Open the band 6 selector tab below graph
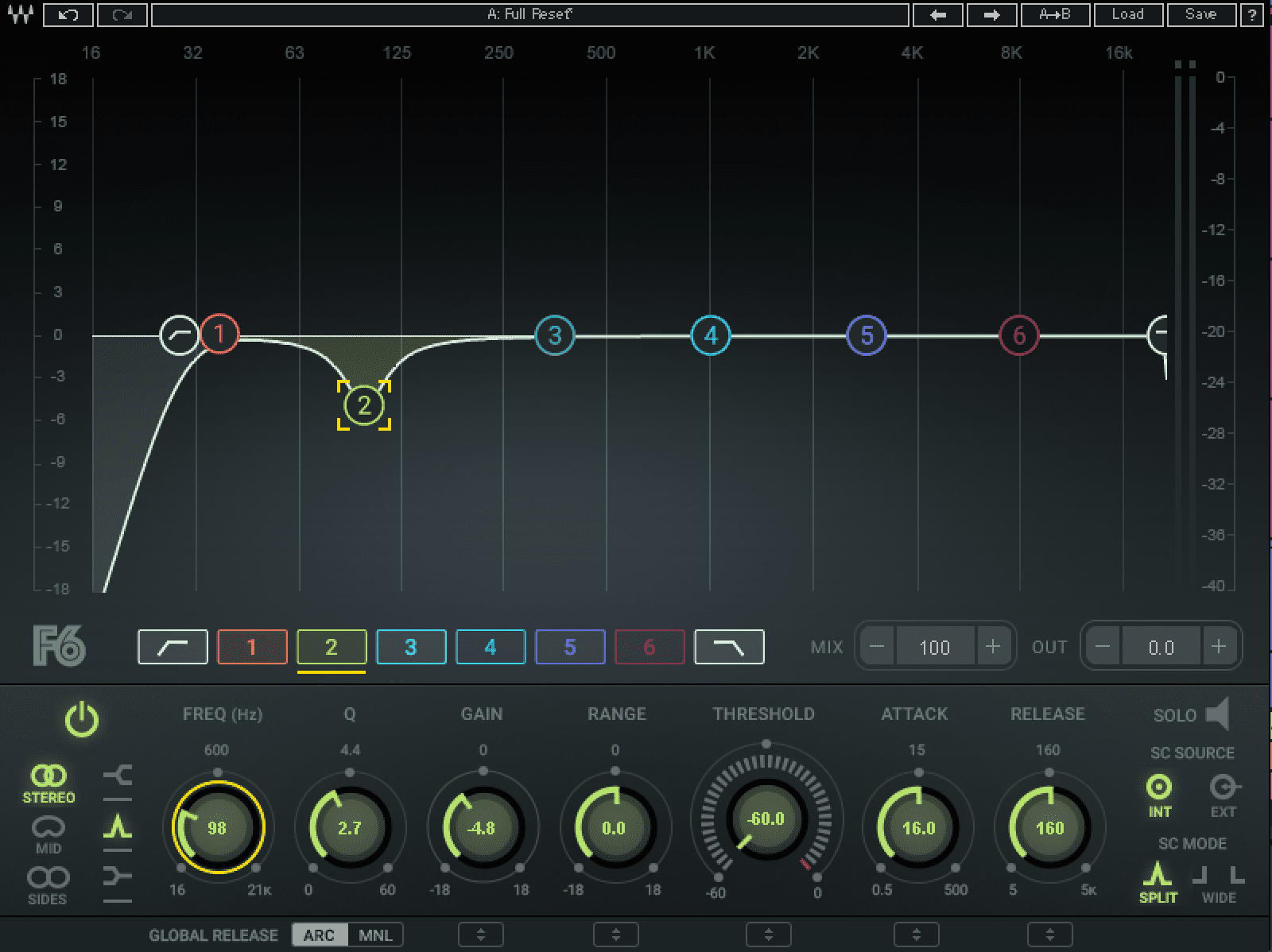 click(x=650, y=647)
